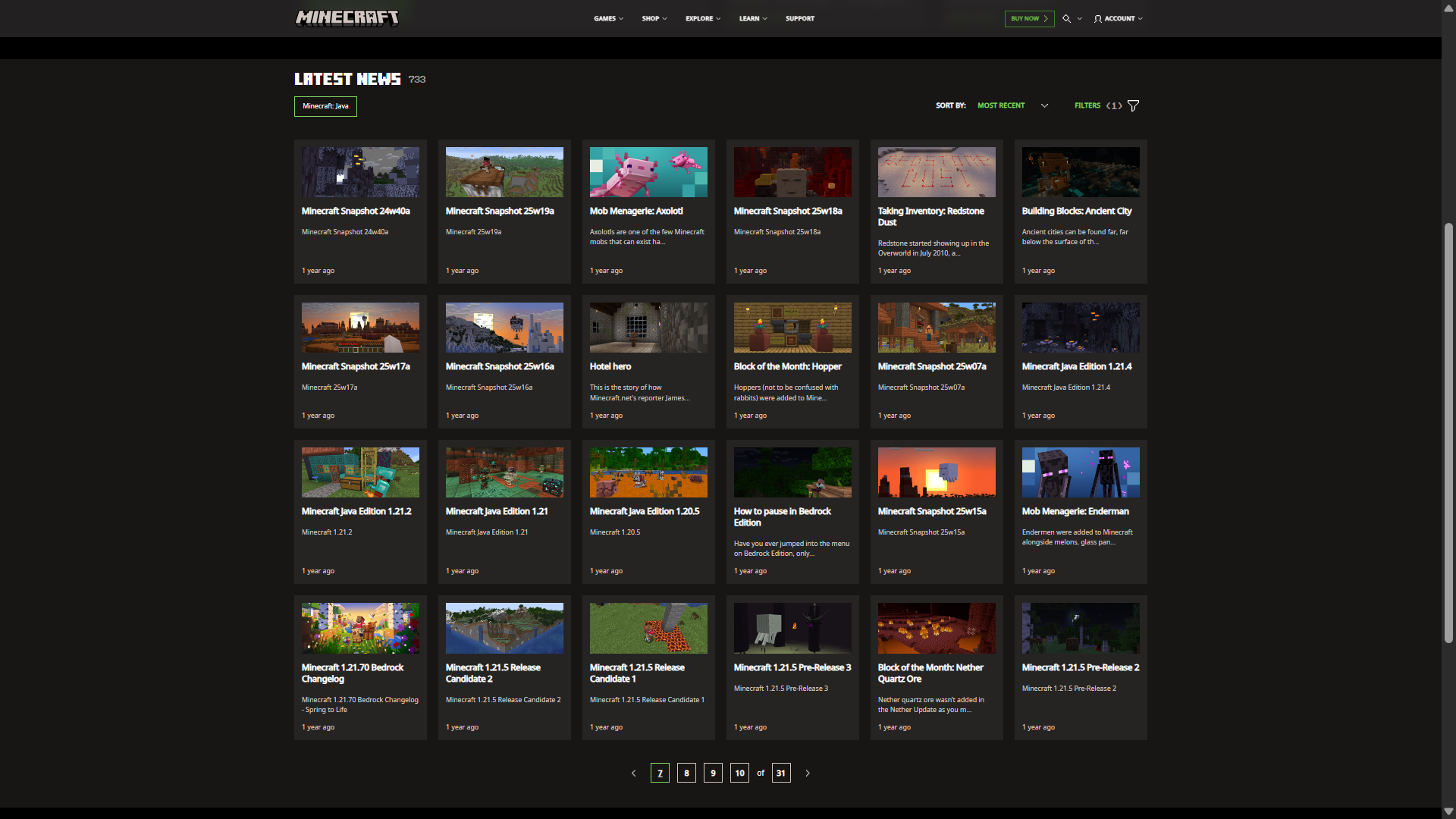This screenshot has width=1456, height=819.
Task: Go to page 9
Action: tap(713, 773)
